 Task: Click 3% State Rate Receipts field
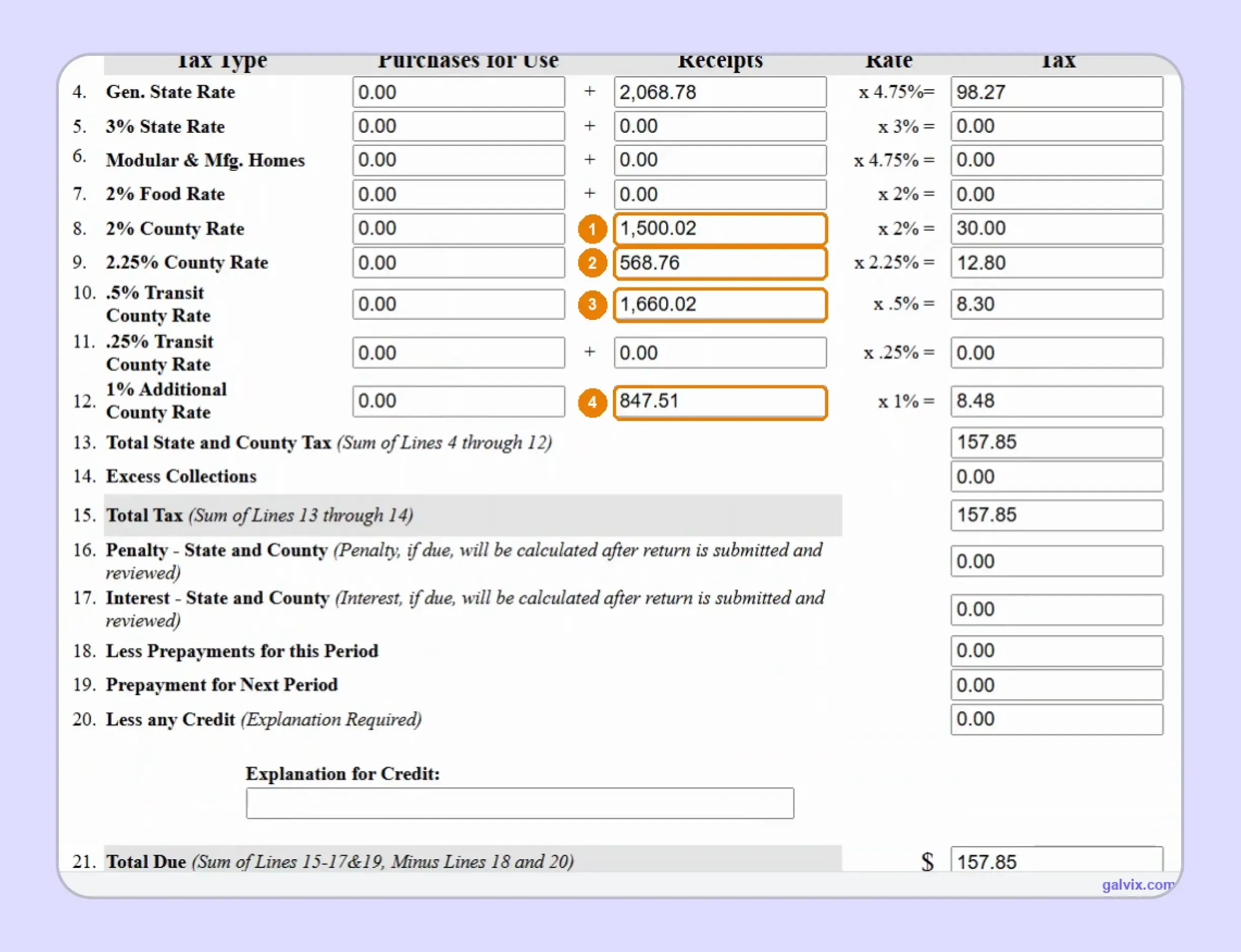coord(720,126)
